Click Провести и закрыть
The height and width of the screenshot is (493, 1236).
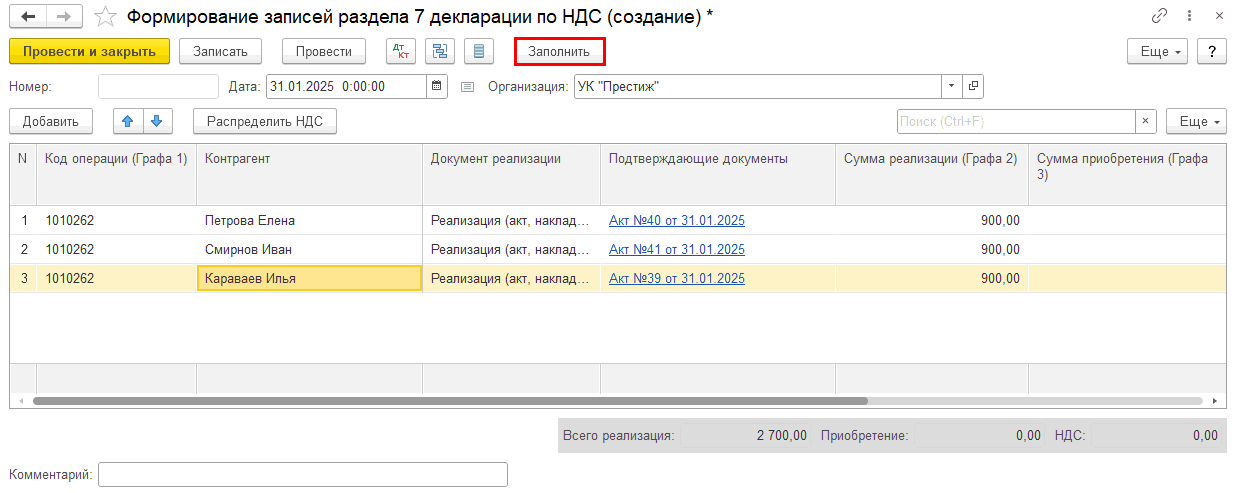89,51
